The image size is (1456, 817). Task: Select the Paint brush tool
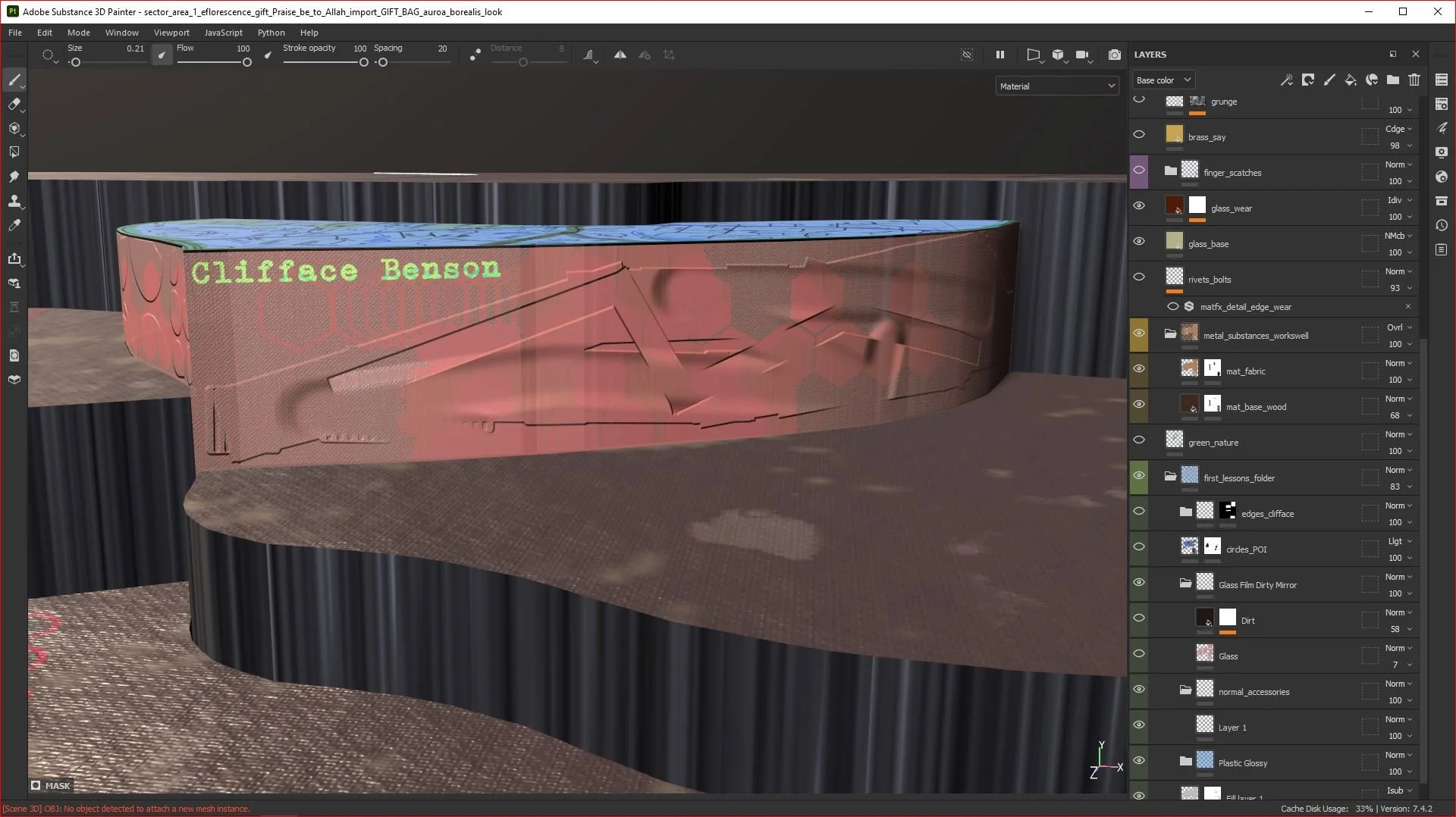14,80
